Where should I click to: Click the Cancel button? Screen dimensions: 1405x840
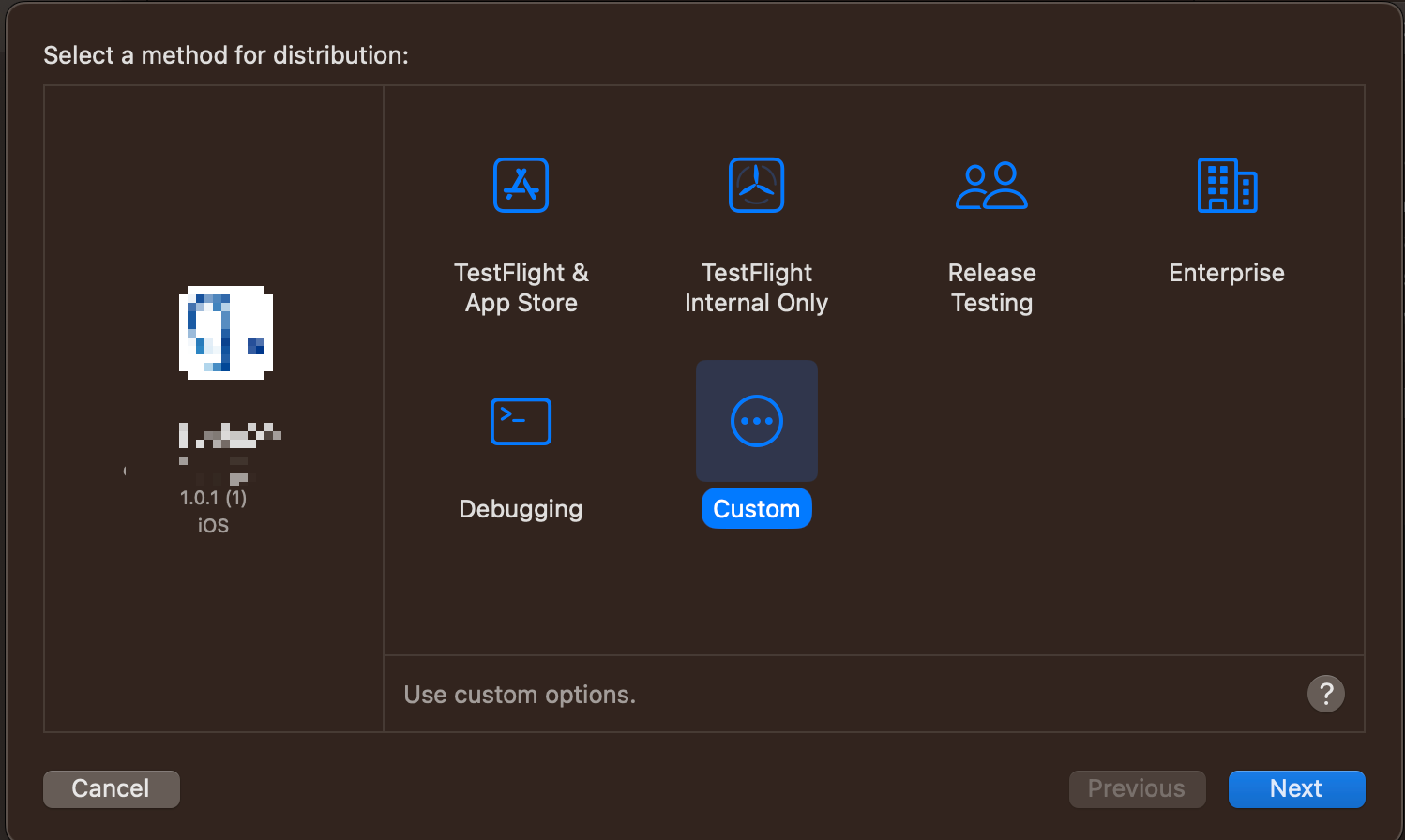pos(111,788)
